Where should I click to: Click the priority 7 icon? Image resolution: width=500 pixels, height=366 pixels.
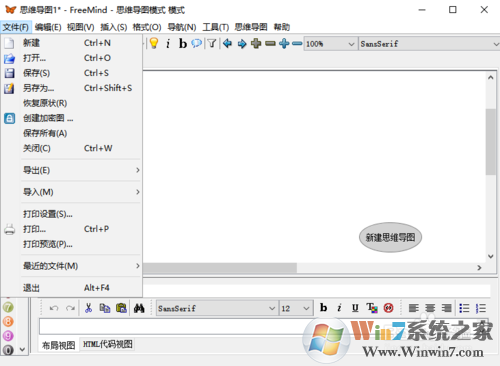coord(8,307)
